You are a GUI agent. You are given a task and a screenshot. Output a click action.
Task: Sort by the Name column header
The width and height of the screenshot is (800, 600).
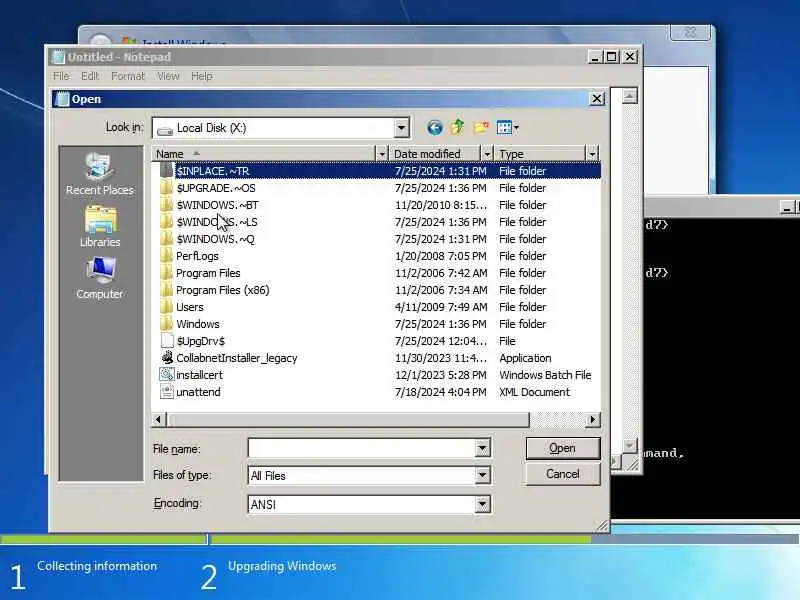264,154
